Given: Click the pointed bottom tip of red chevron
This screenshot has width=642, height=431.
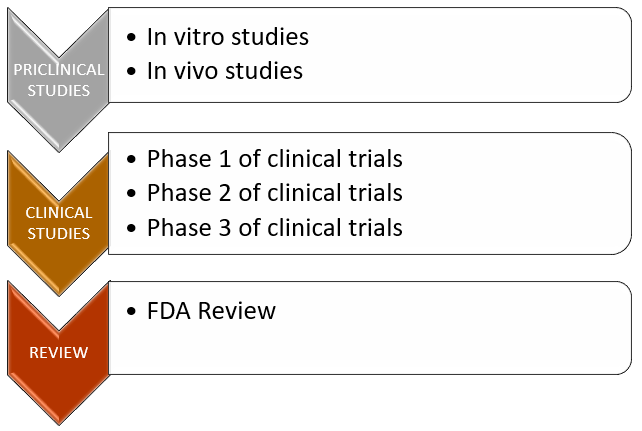Looking at the screenshot, I should tap(58, 419).
